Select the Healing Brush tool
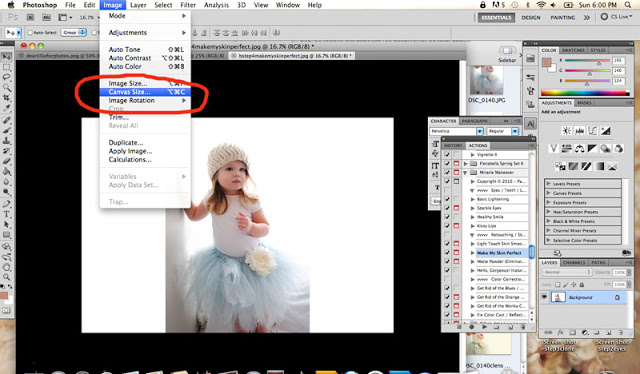 [x=7, y=120]
